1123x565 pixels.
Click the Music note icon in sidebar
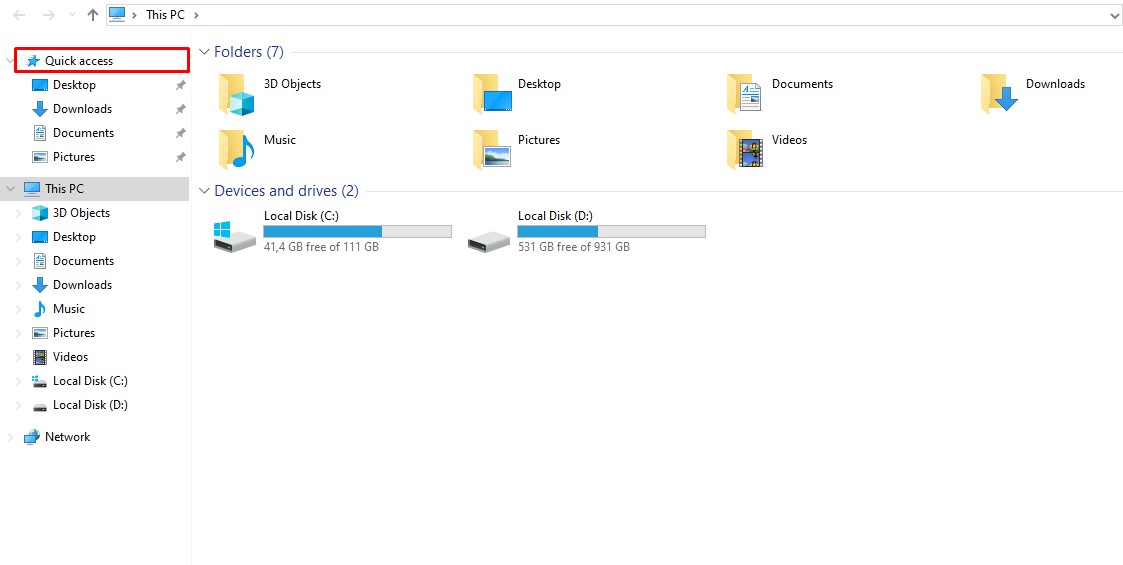coord(40,309)
